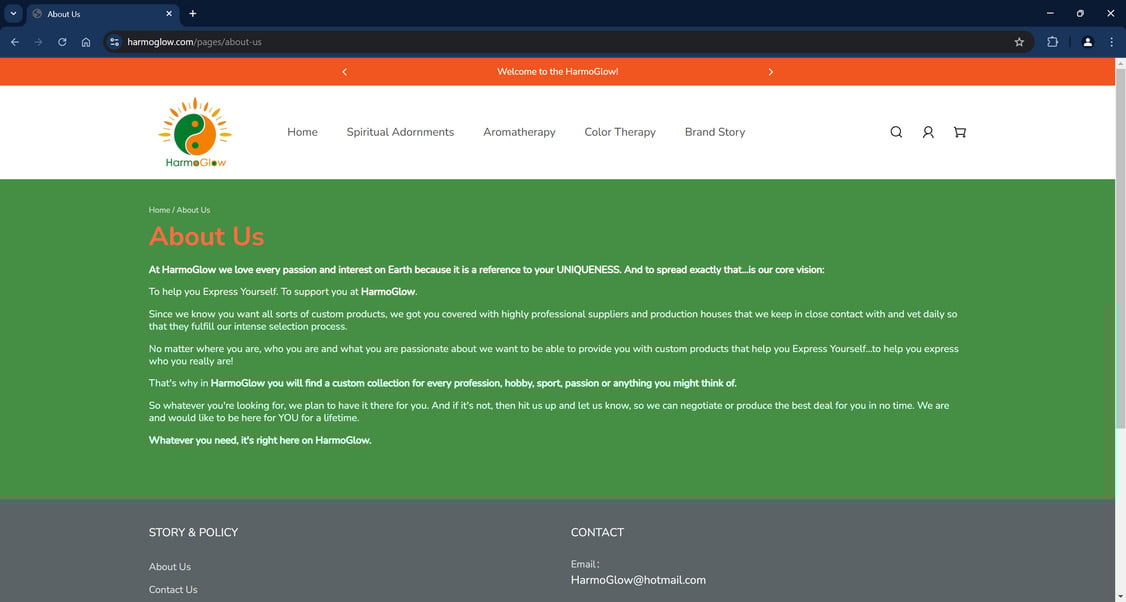The width and height of the screenshot is (1126, 602).
Task: Bookmark this page with star icon
Action: click(x=1019, y=42)
